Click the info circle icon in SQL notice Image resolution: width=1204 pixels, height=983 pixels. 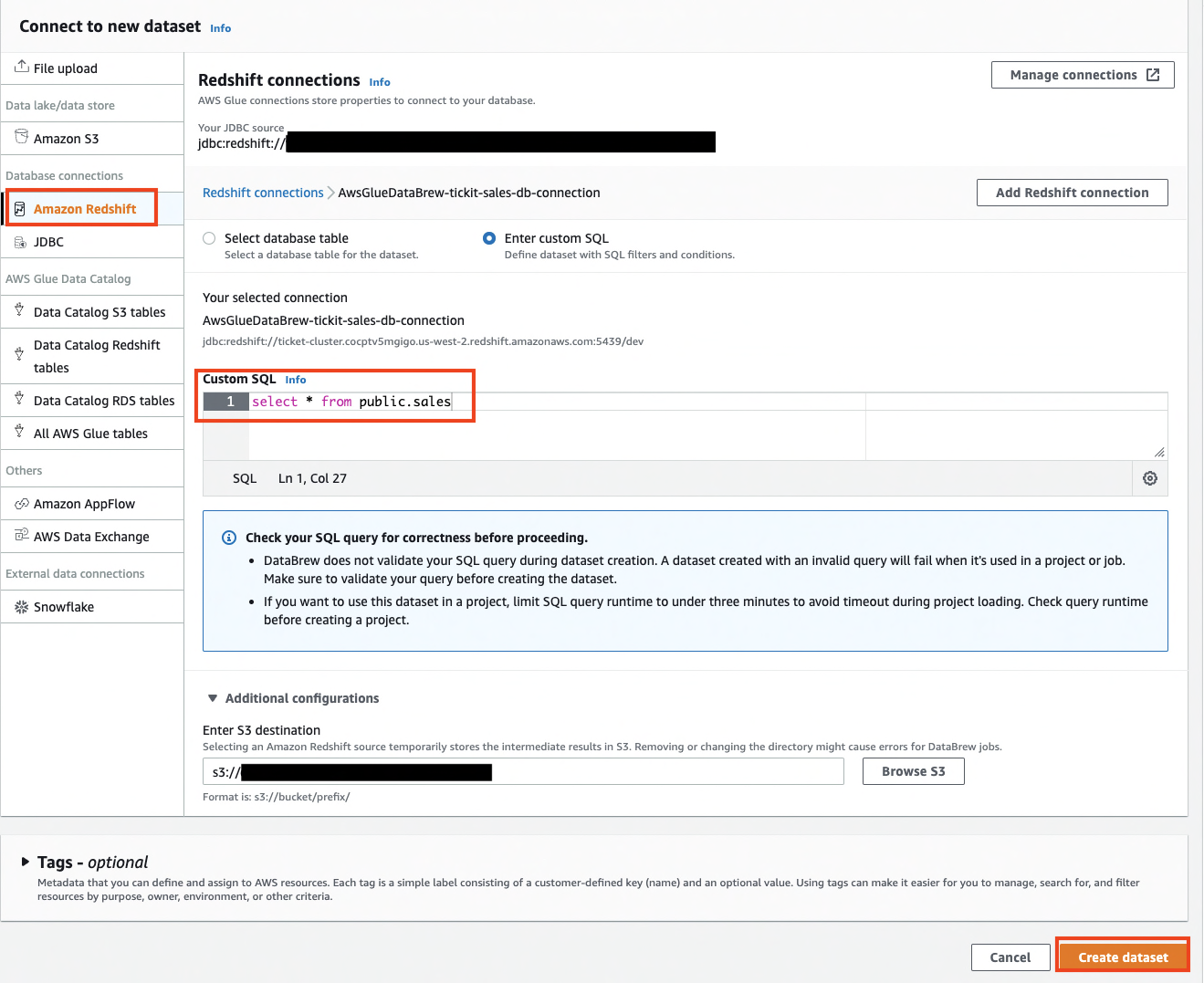(x=229, y=538)
